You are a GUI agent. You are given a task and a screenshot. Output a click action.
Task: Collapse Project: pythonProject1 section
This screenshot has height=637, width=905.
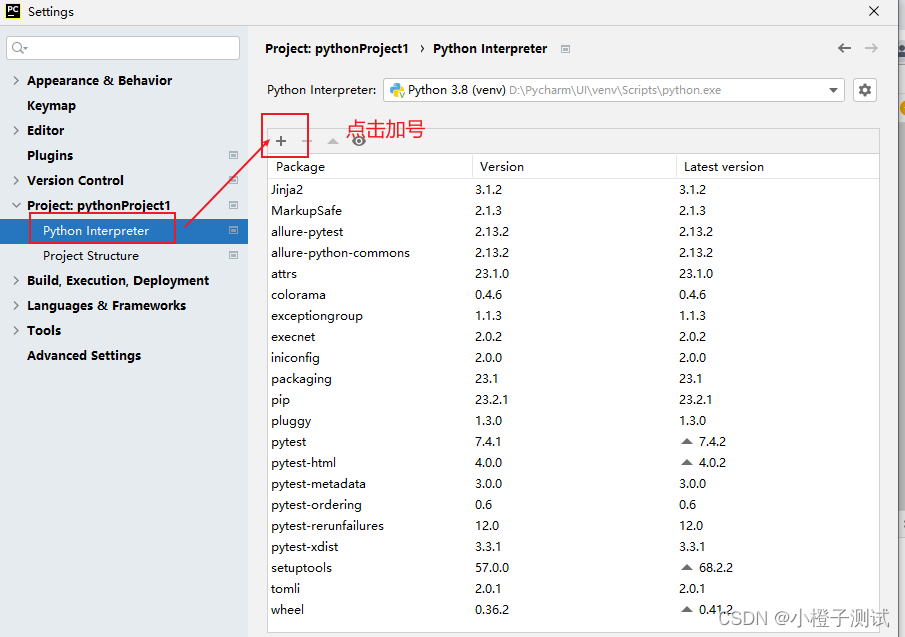(x=16, y=205)
